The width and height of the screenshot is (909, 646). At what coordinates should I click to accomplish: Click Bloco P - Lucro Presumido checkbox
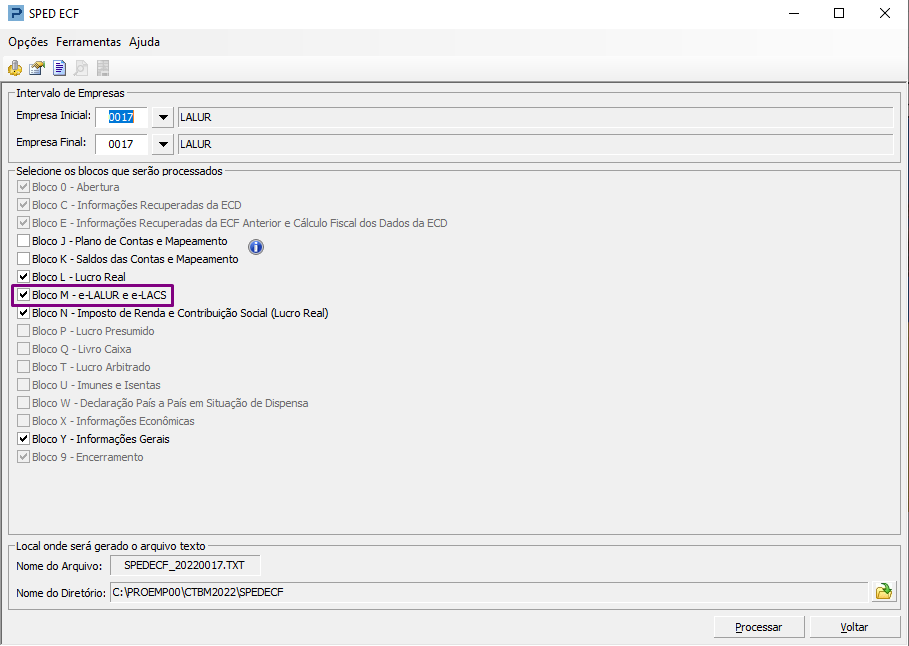(x=23, y=331)
